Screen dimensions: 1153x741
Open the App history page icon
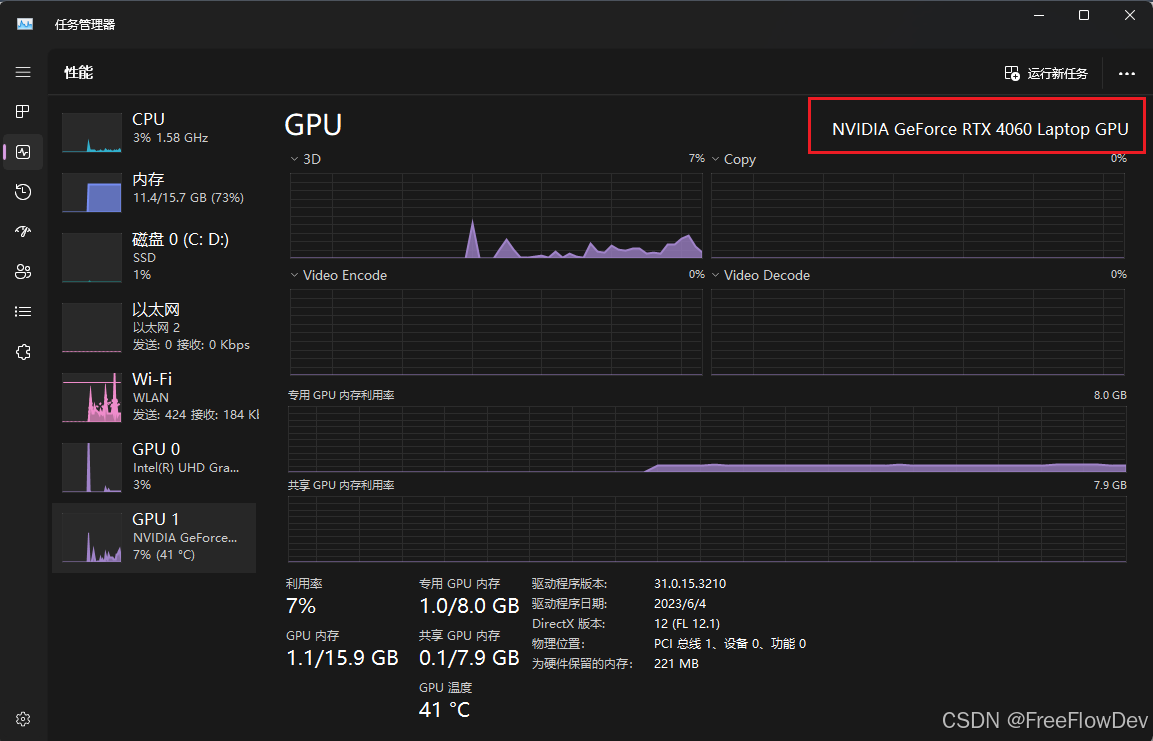pyautogui.click(x=23, y=192)
